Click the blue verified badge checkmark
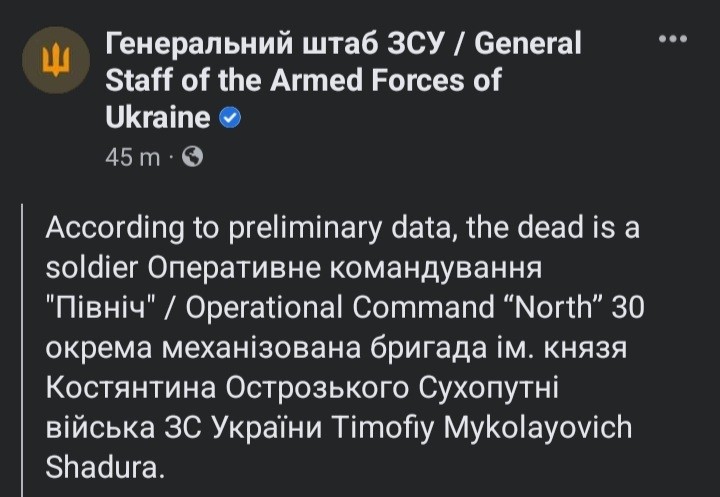Screen dimensions: 720x497 pyautogui.click(x=230, y=118)
